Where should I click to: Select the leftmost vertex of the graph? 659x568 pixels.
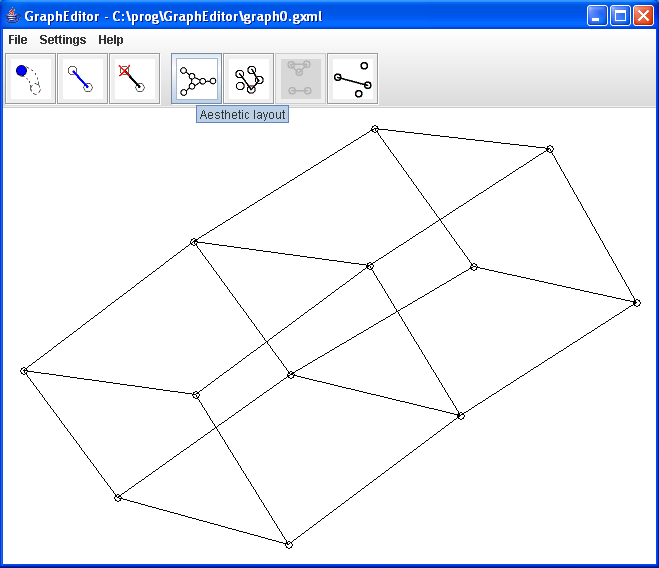[x=24, y=371]
